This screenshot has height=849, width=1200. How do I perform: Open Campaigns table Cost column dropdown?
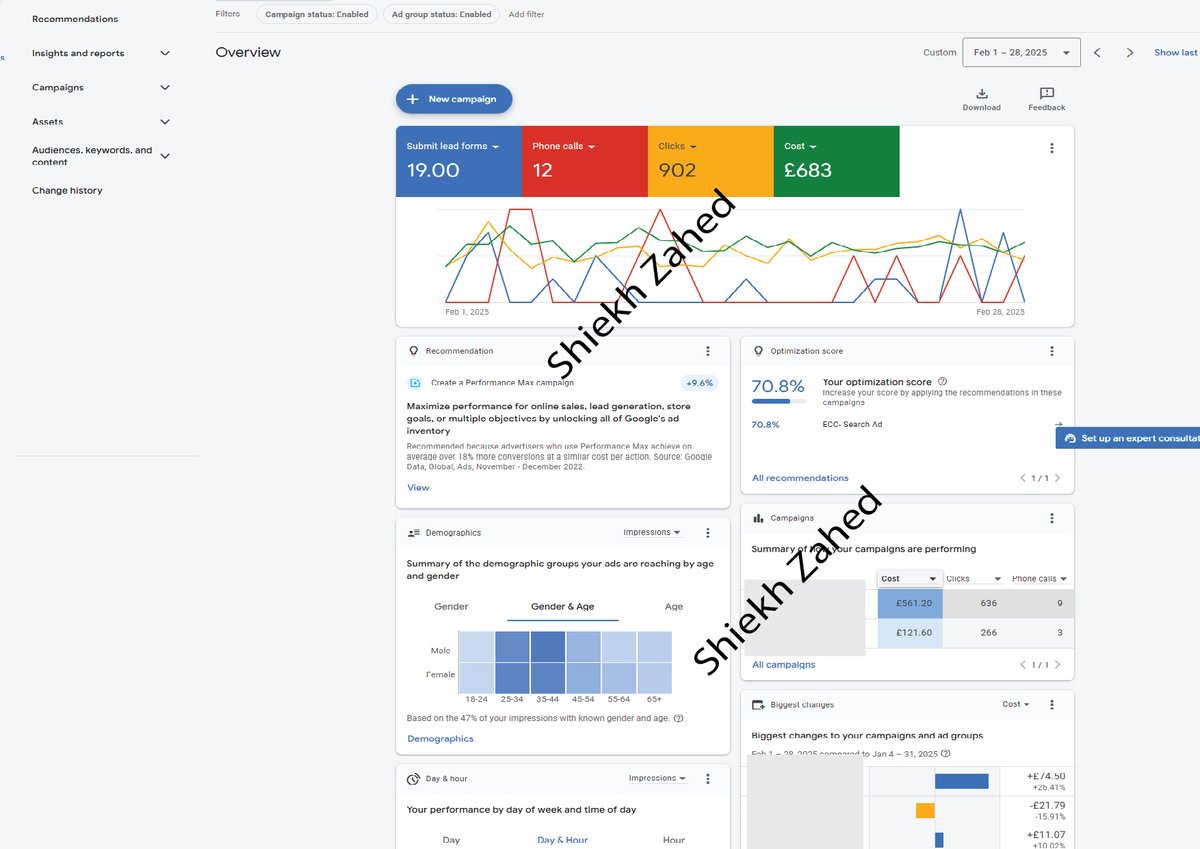(910, 579)
